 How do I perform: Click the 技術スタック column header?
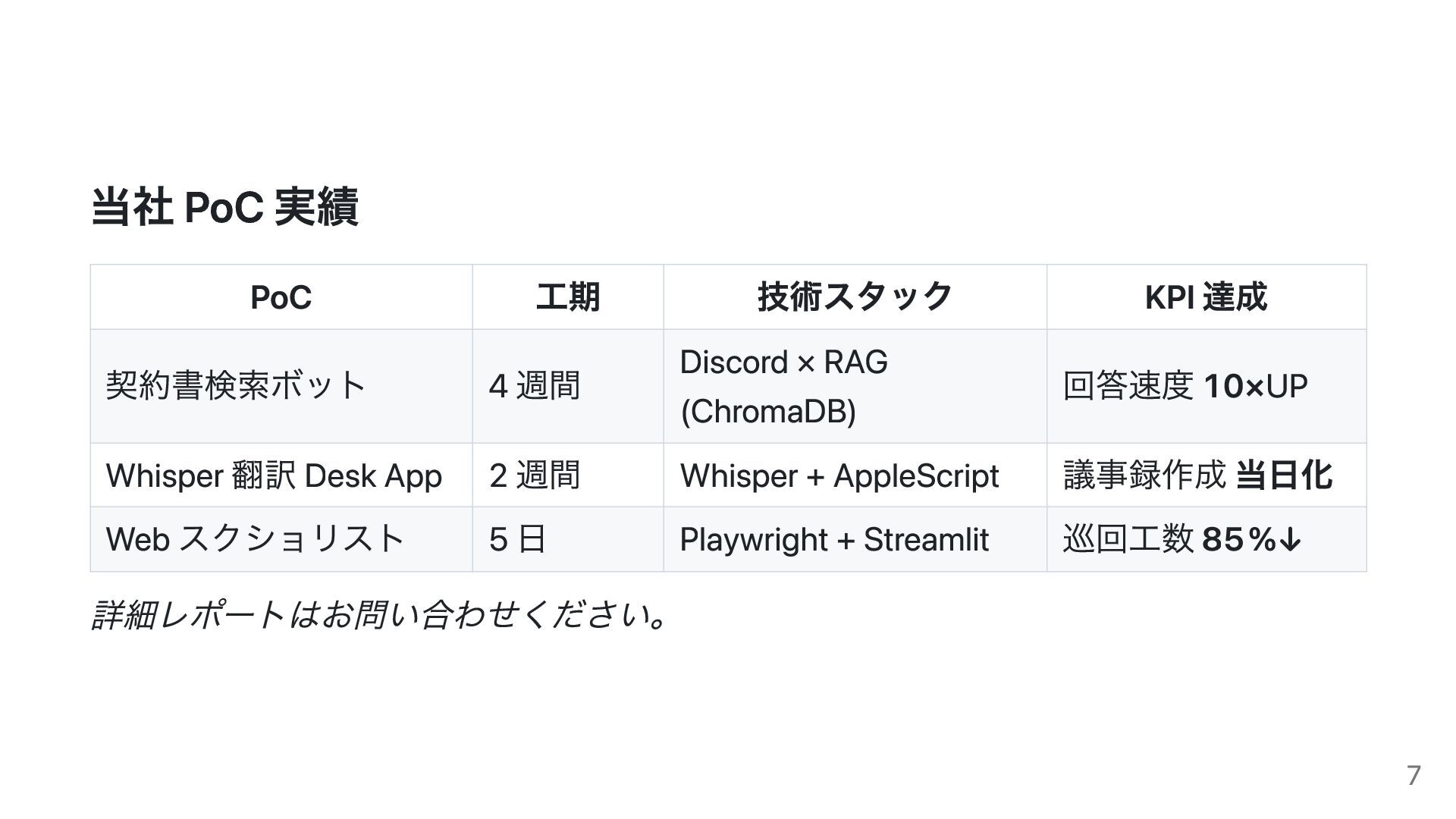[x=855, y=297]
